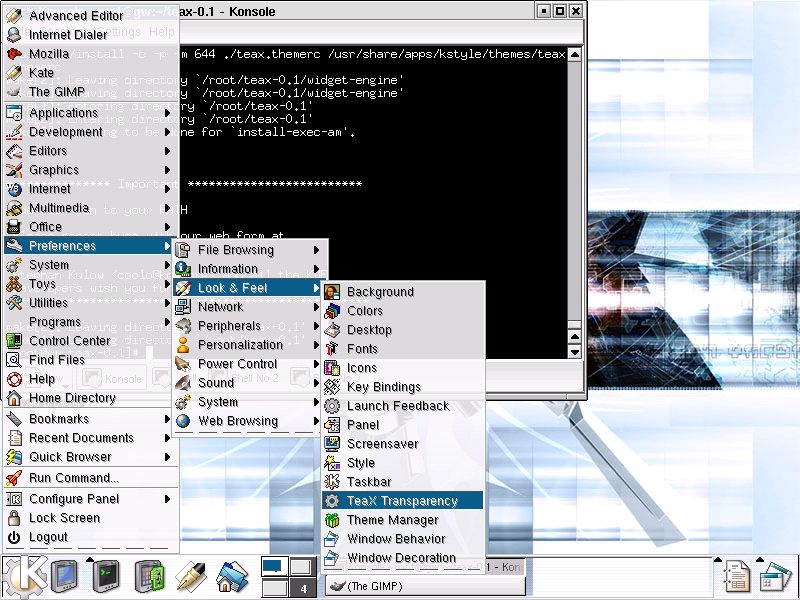Open the Power Control submenu
800x600 pixels.
[x=248, y=364]
